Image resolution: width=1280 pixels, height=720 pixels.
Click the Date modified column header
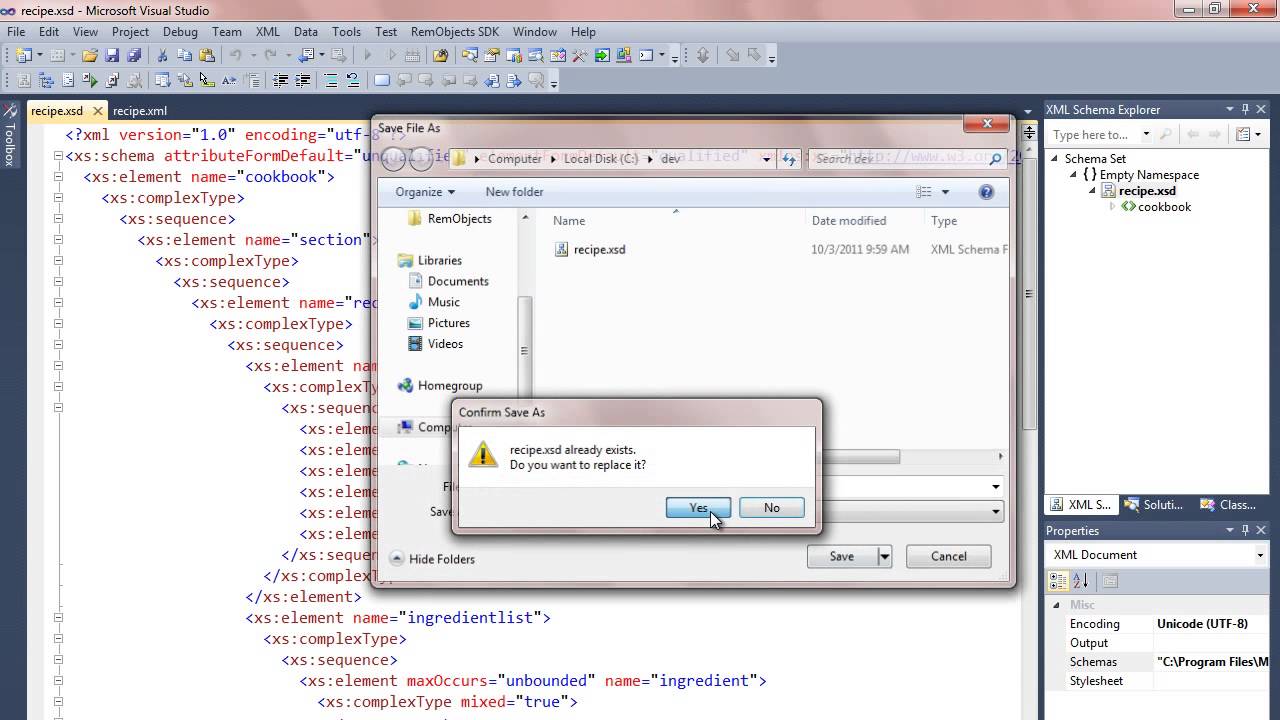tap(848, 220)
